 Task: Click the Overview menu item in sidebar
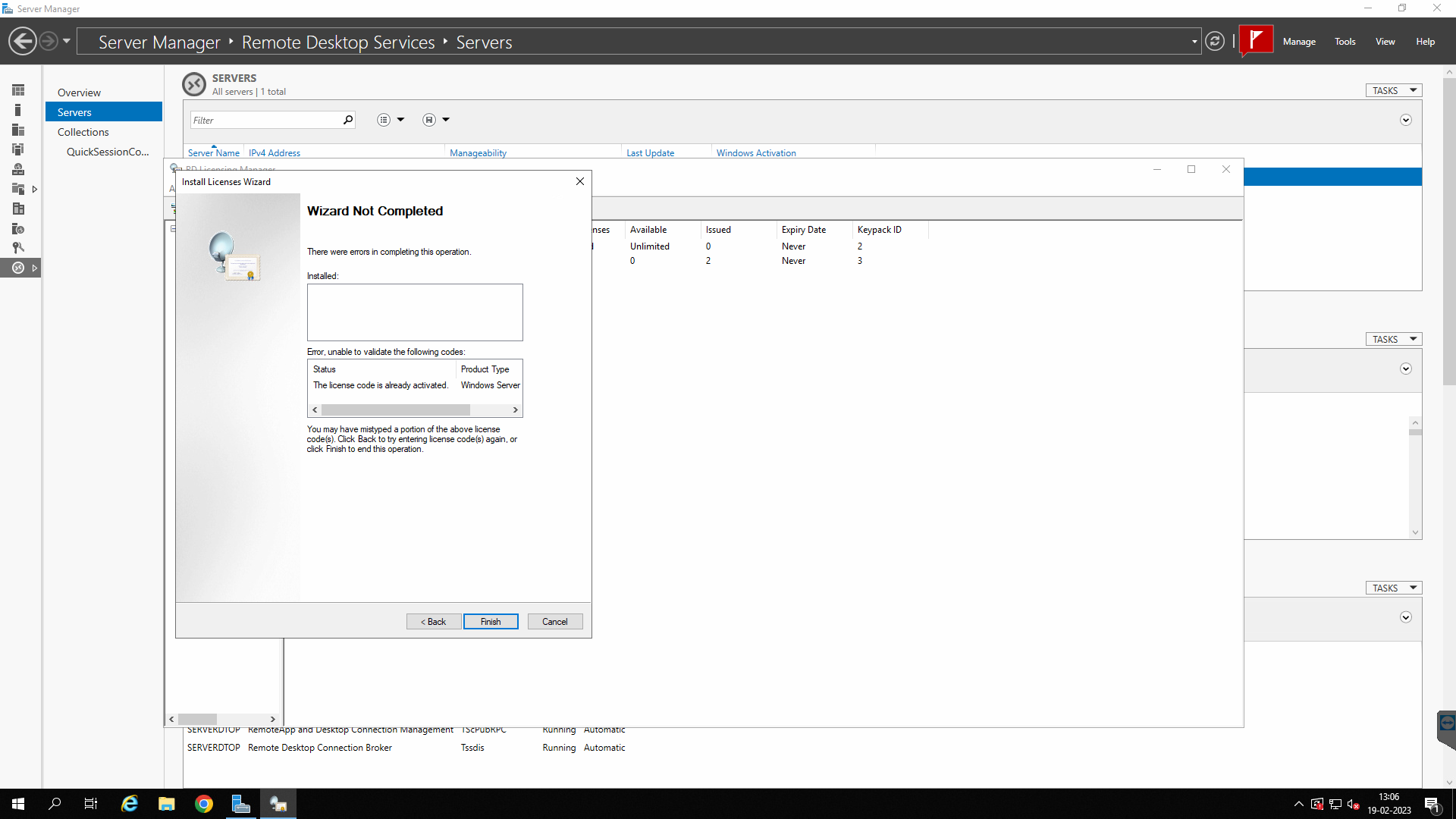(x=79, y=91)
